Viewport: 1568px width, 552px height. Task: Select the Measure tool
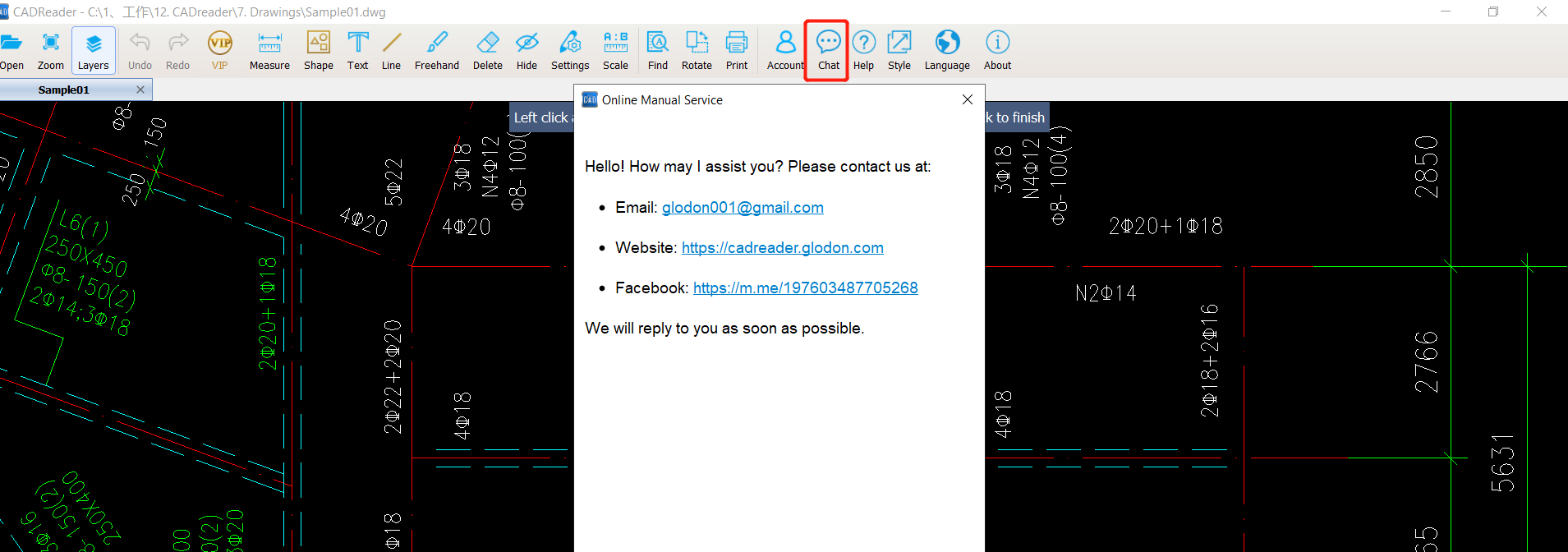point(269,51)
